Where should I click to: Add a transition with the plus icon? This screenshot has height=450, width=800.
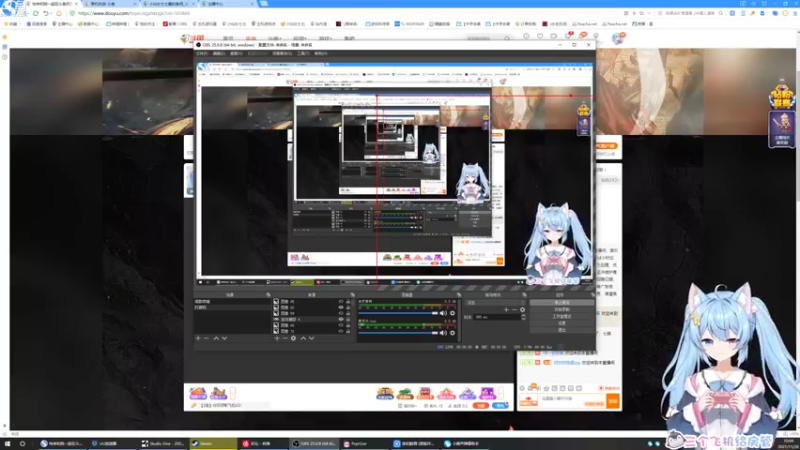coord(506,310)
